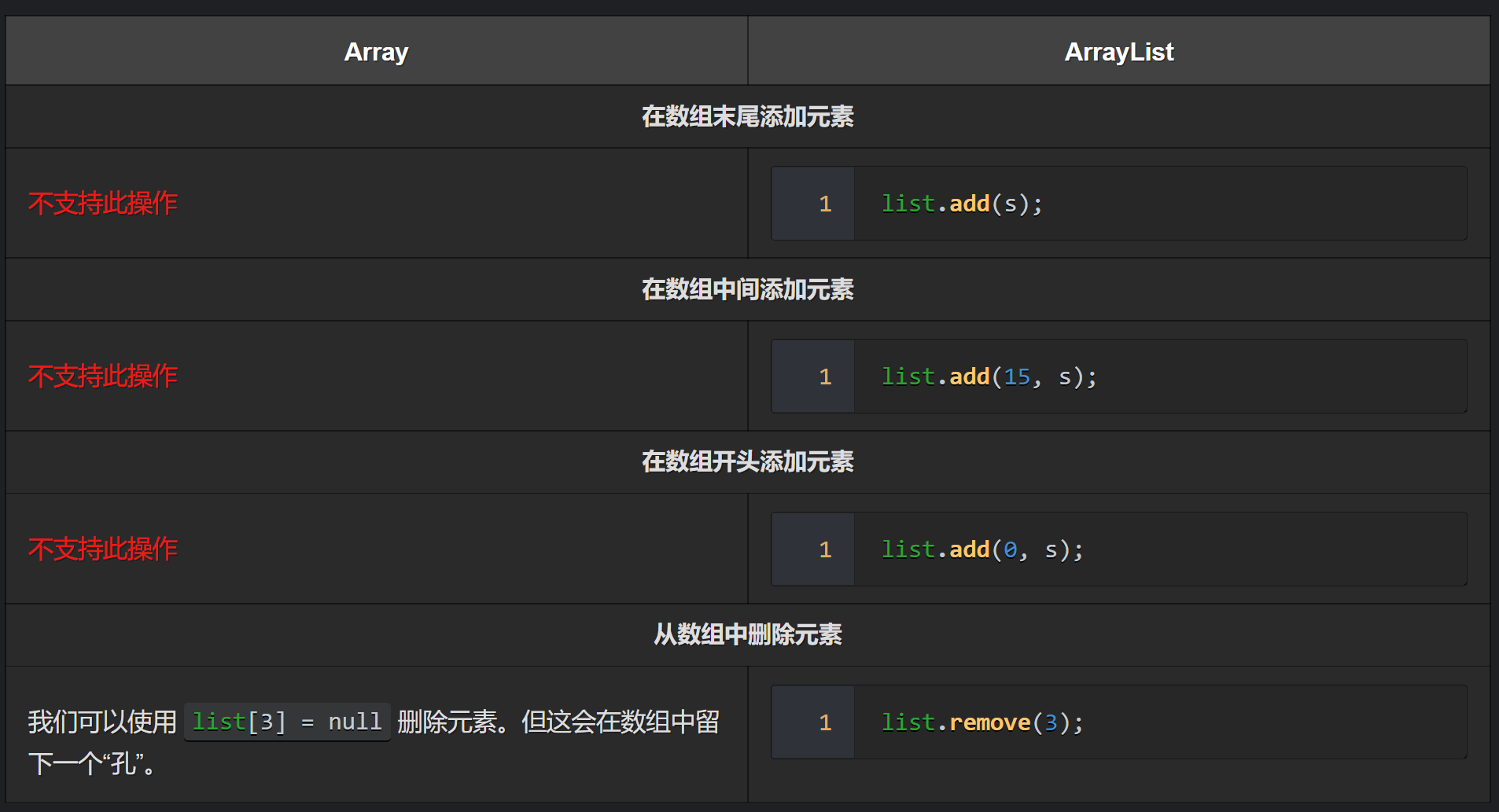
Task: Click the line number gutter of list.remove(3)
Action: pyautogui.click(x=824, y=722)
